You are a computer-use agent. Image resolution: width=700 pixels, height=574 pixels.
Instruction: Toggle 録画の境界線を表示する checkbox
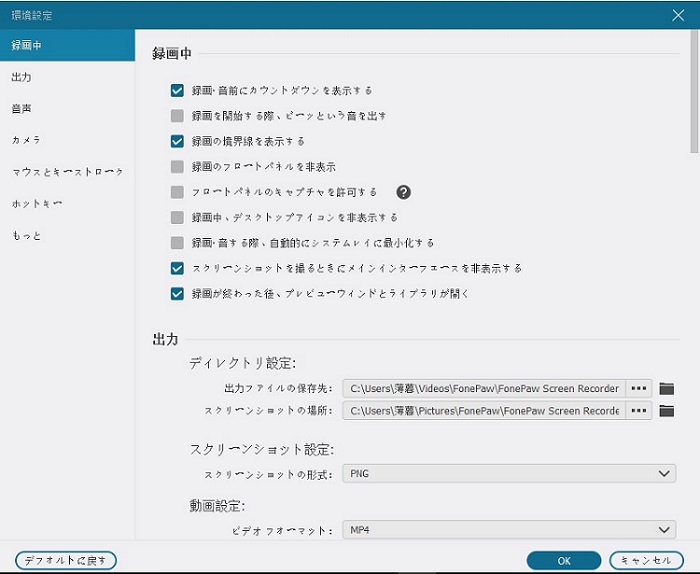point(177,141)
